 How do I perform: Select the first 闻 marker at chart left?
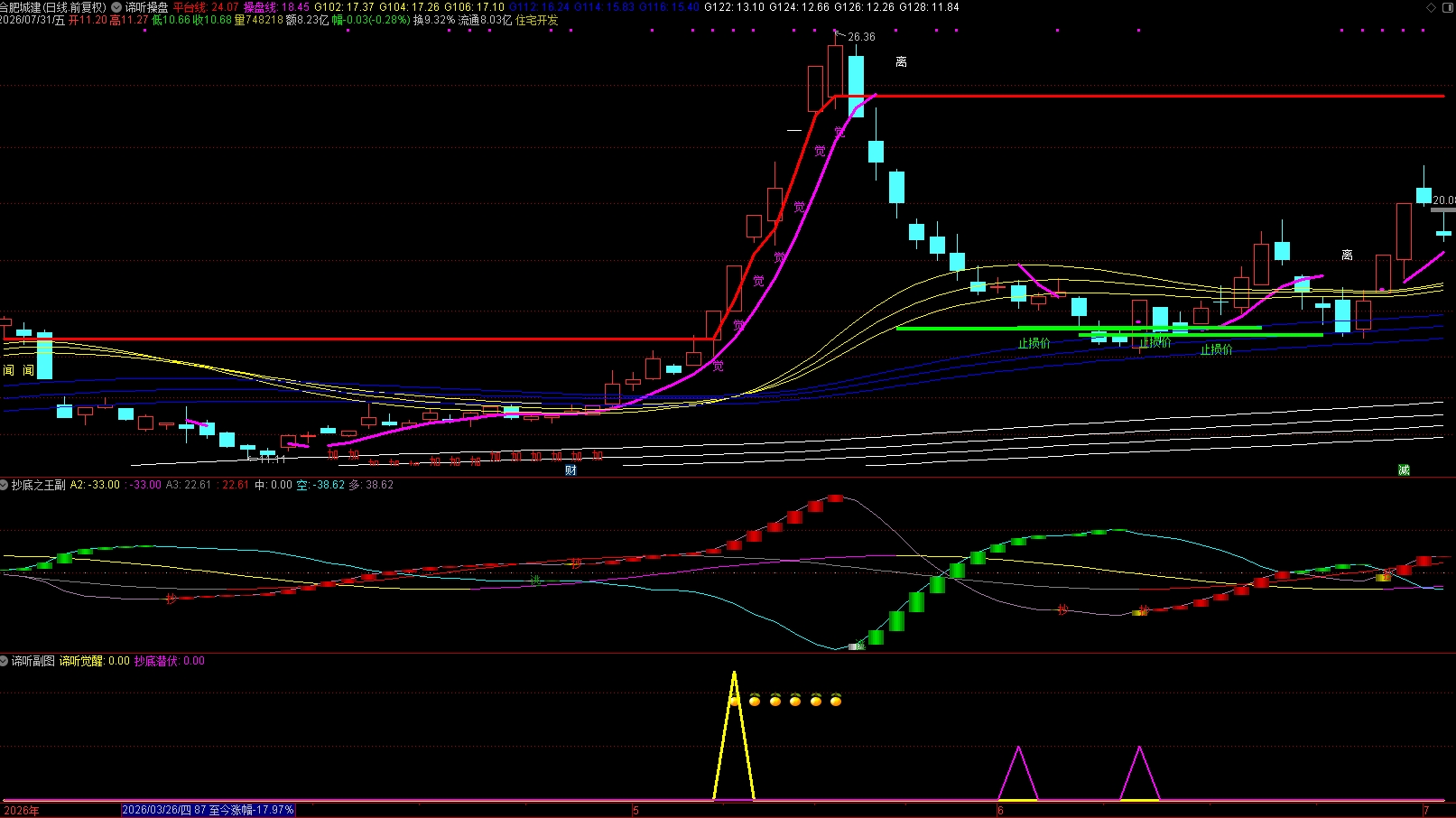9,371
